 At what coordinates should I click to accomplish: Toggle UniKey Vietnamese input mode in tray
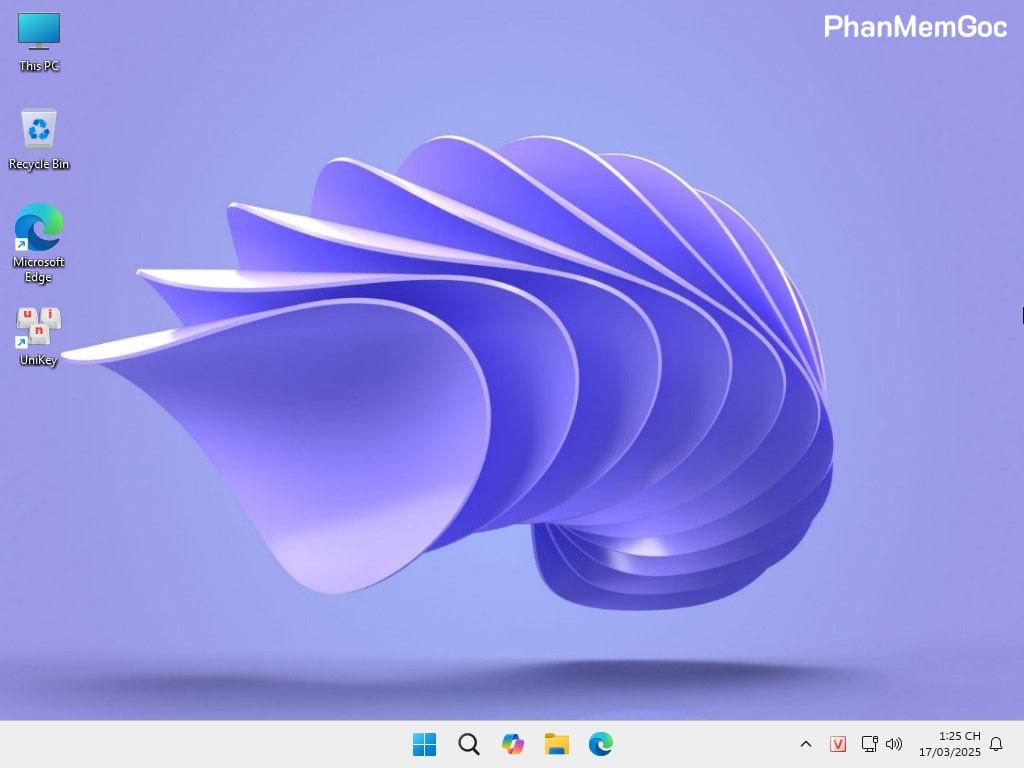tap(838, 744)
